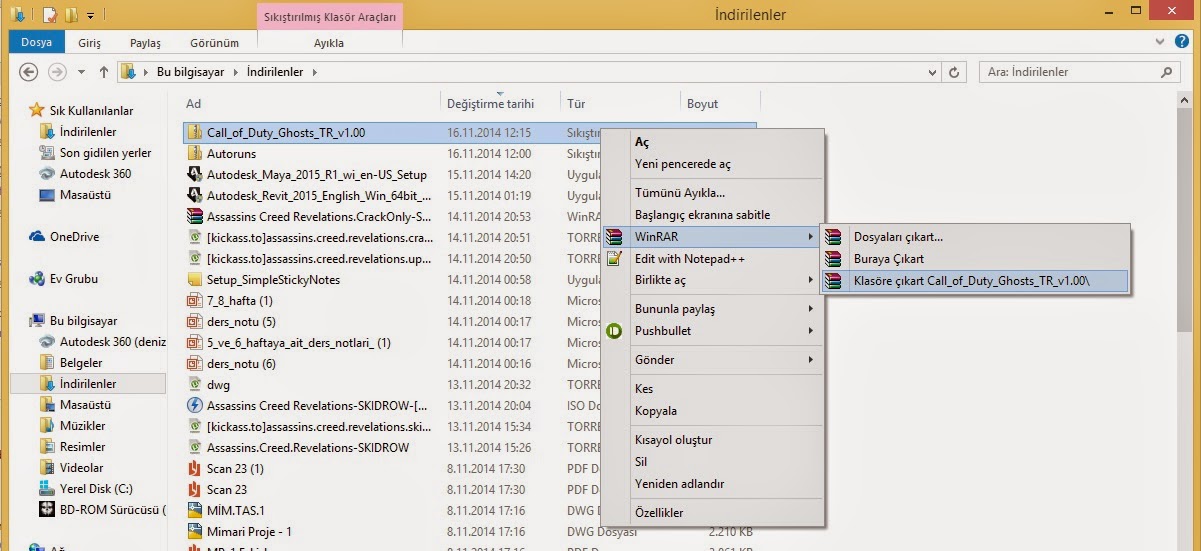Click the Refresh button next to the address bar
Viewport: 1201px width, 551px height.
[954, 72]
